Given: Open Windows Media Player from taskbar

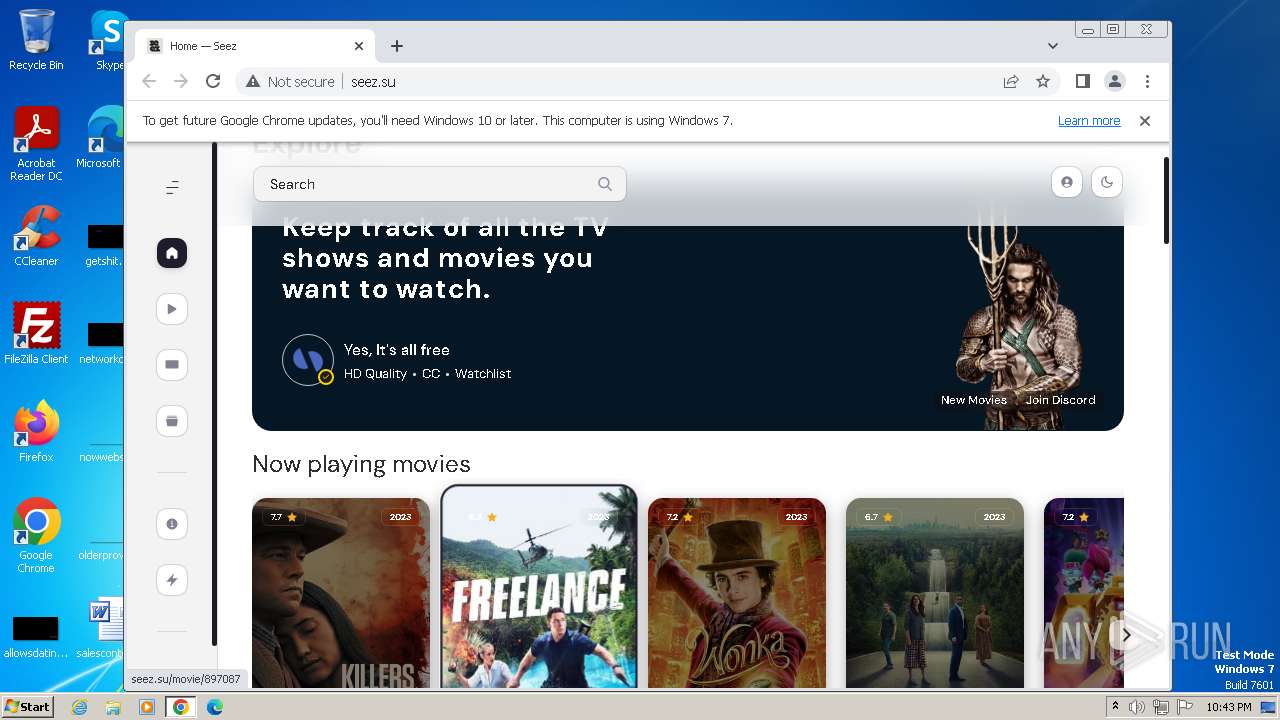Looking at the screenshot, I should [147, 707].
